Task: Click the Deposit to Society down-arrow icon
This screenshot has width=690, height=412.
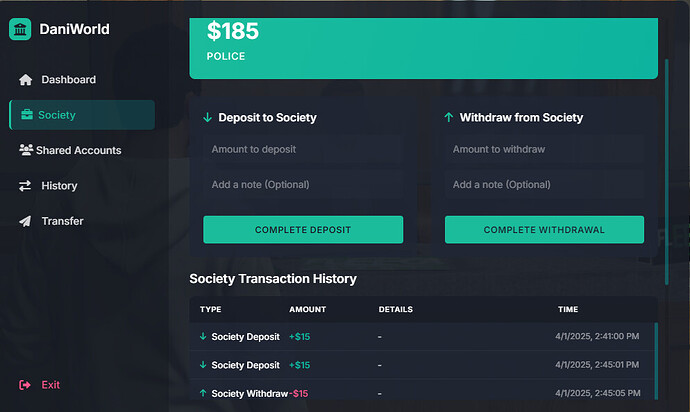Action: pos(207,118)
